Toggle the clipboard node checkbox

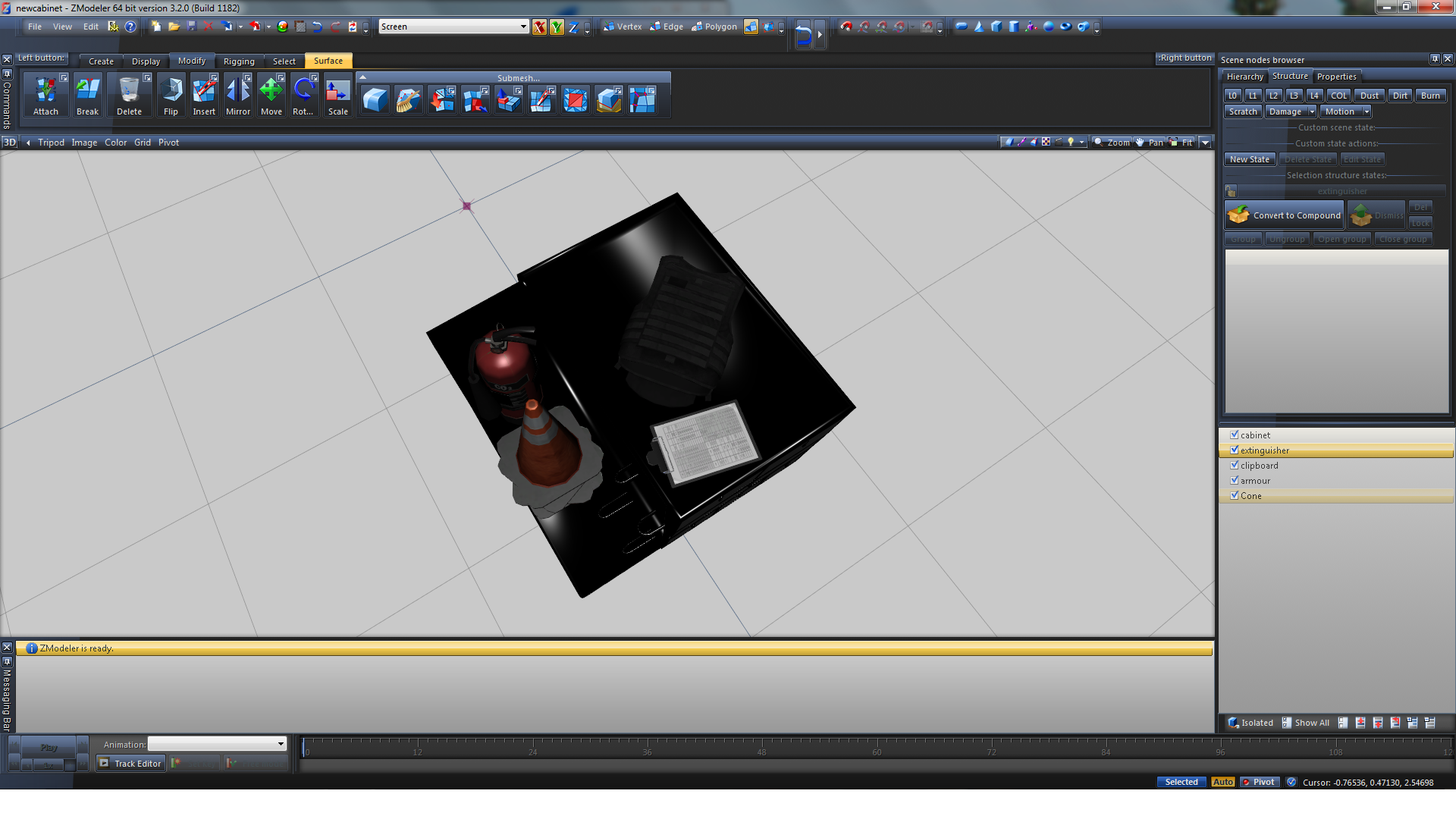point(1234,465)
